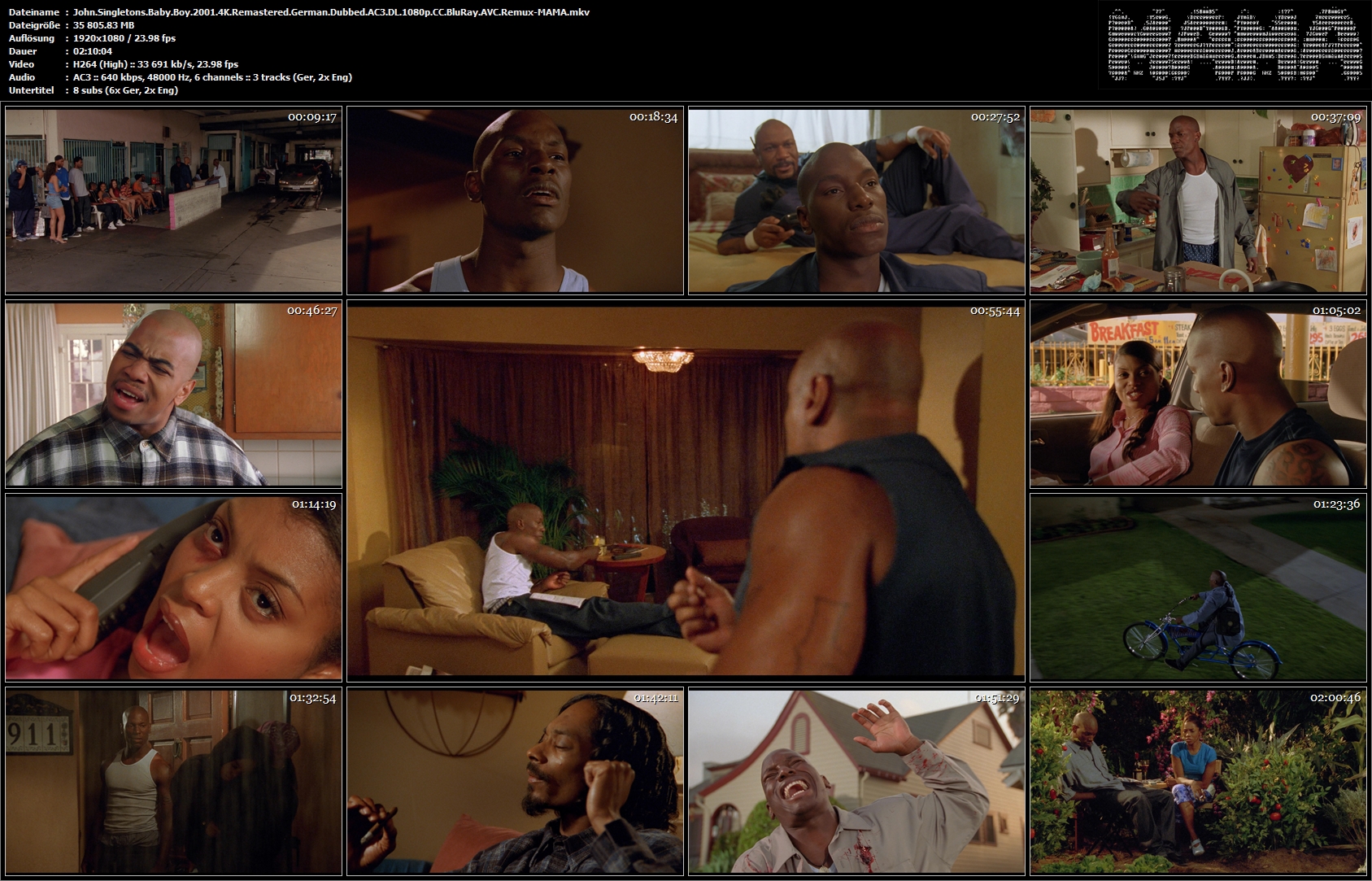This screenshot has height=881, width=1372.
Task: Select the frame stamped 01:32:54
Action: click(x=173, y=782)
